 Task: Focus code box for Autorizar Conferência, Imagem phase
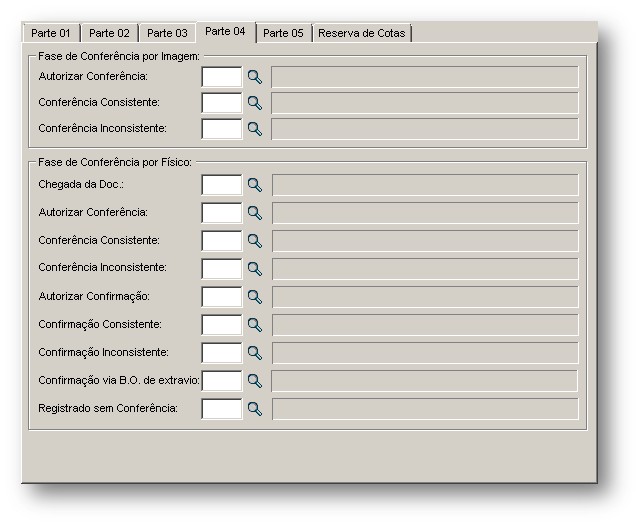click(x=222, y=77)
